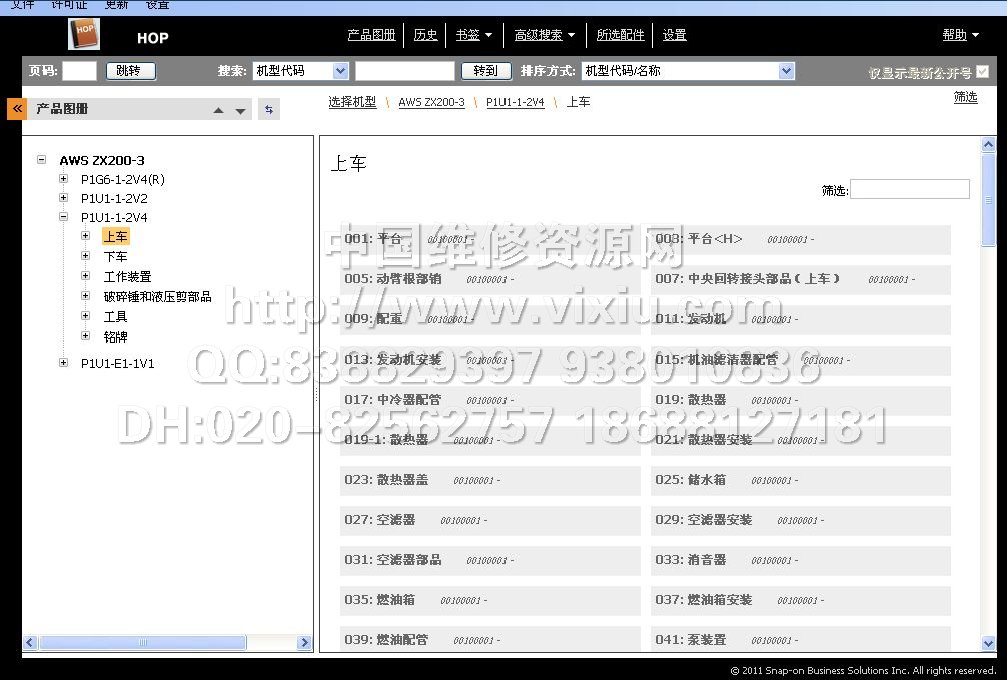Click the parts list scroll-down arrow

coord(989,644)
